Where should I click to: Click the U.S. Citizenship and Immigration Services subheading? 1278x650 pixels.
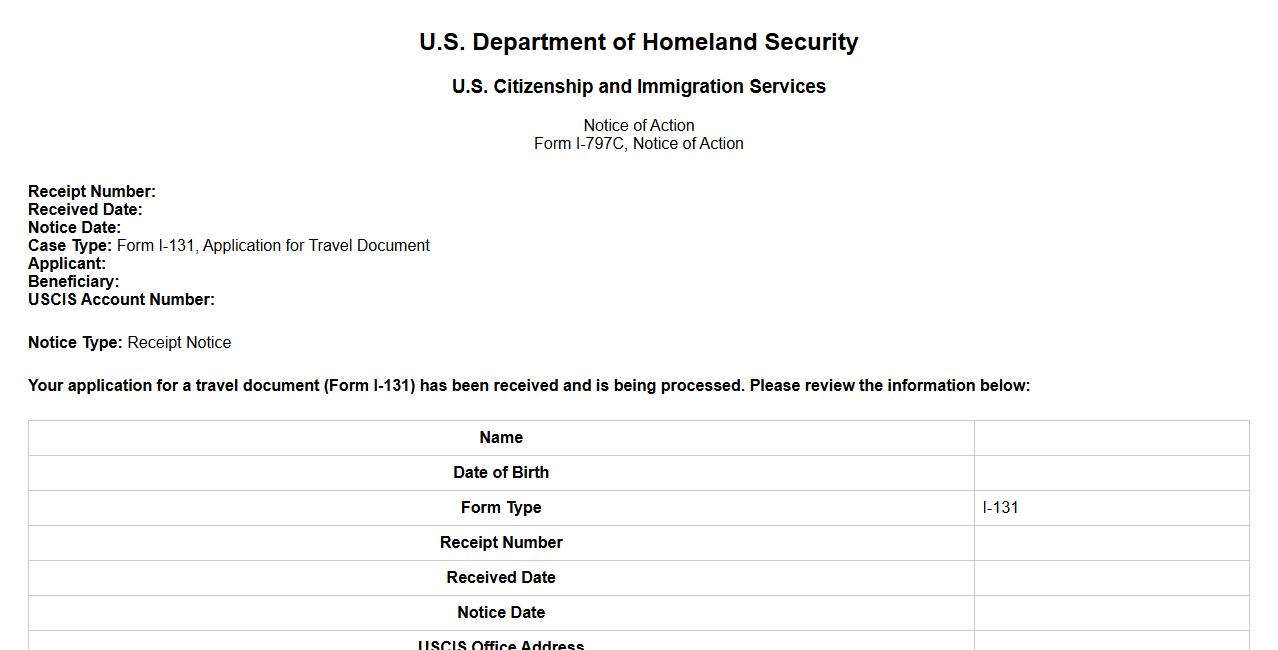pos(638,87)
